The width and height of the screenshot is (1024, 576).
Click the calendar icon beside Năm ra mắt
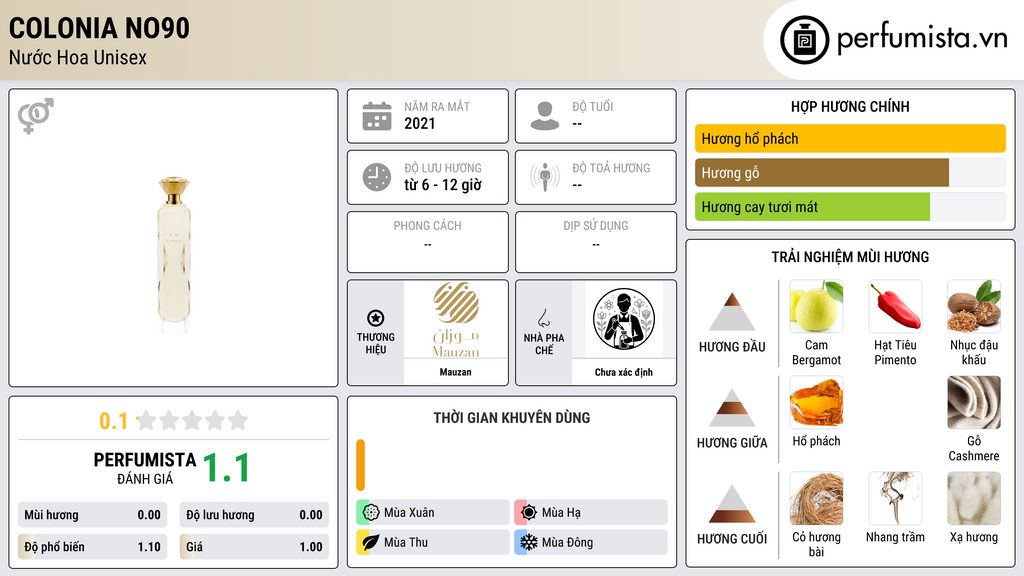pos(377,116)
